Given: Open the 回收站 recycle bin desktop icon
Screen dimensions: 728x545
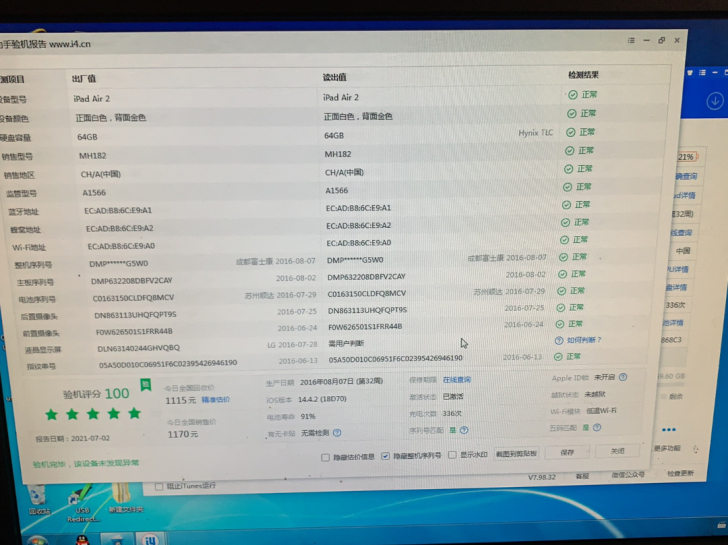Looking at the screenshot, I should 39,500.
